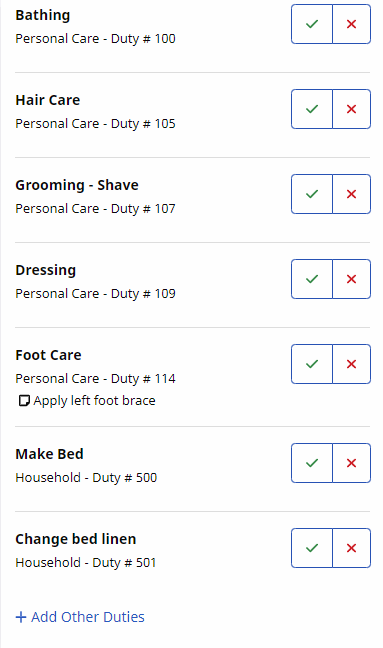Approve Foot Care duty checkmark

pyautogui.click(x=312, y=364)
